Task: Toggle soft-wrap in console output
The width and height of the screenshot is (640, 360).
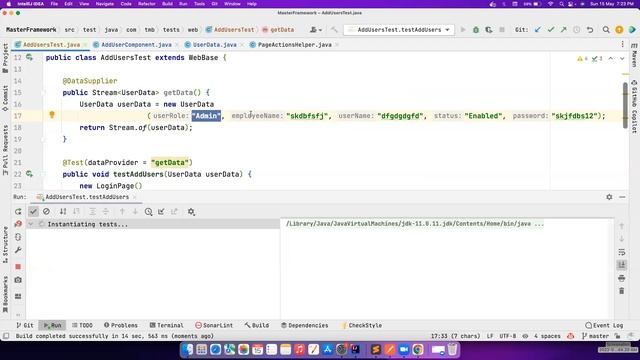Action: pyautogui.click(x=622, y=252)
